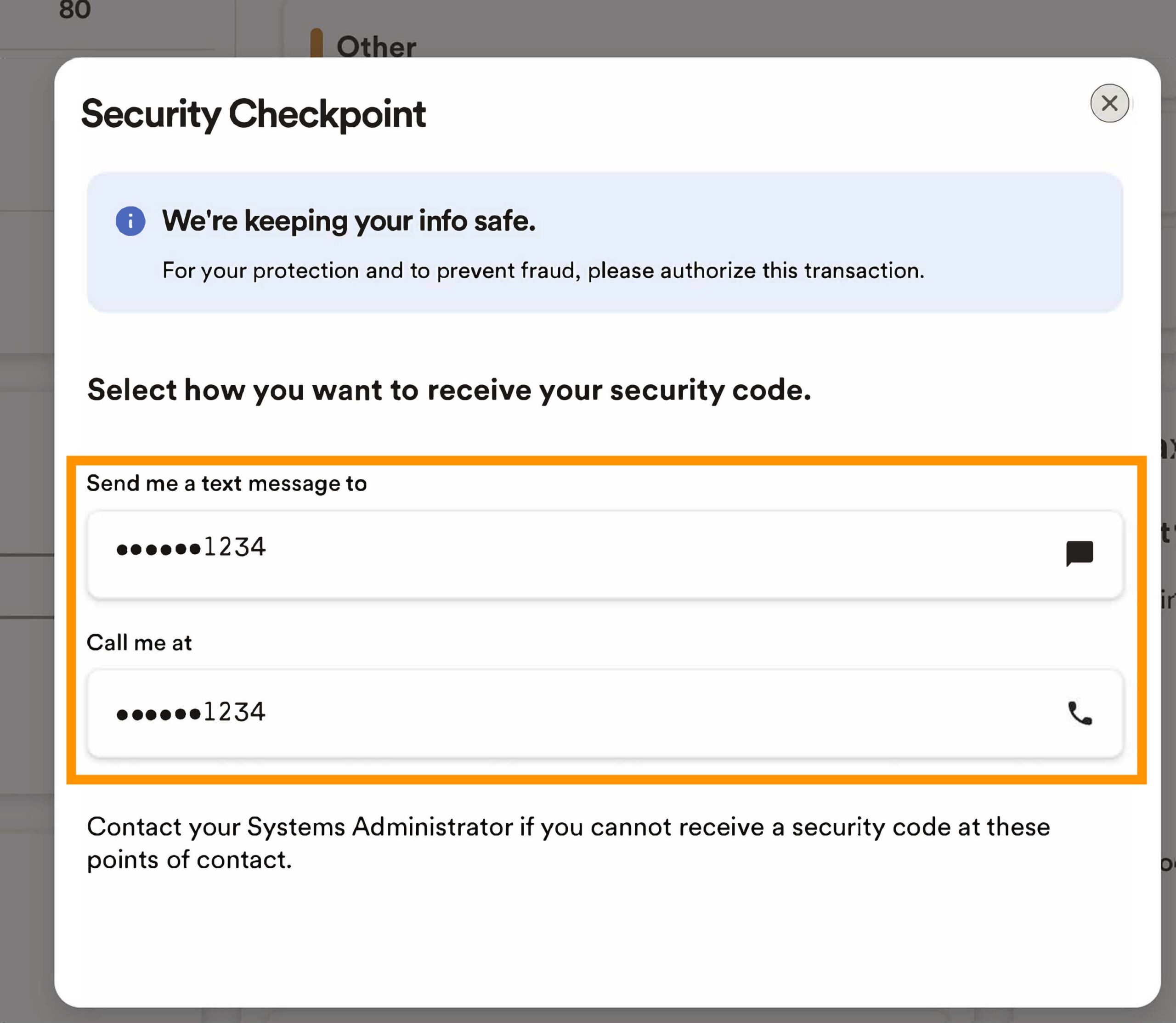Viewport: 1176px width, 1023px height.
Task: Click the 'Select how you want to receive' heading
Action: tap(448, 390)
